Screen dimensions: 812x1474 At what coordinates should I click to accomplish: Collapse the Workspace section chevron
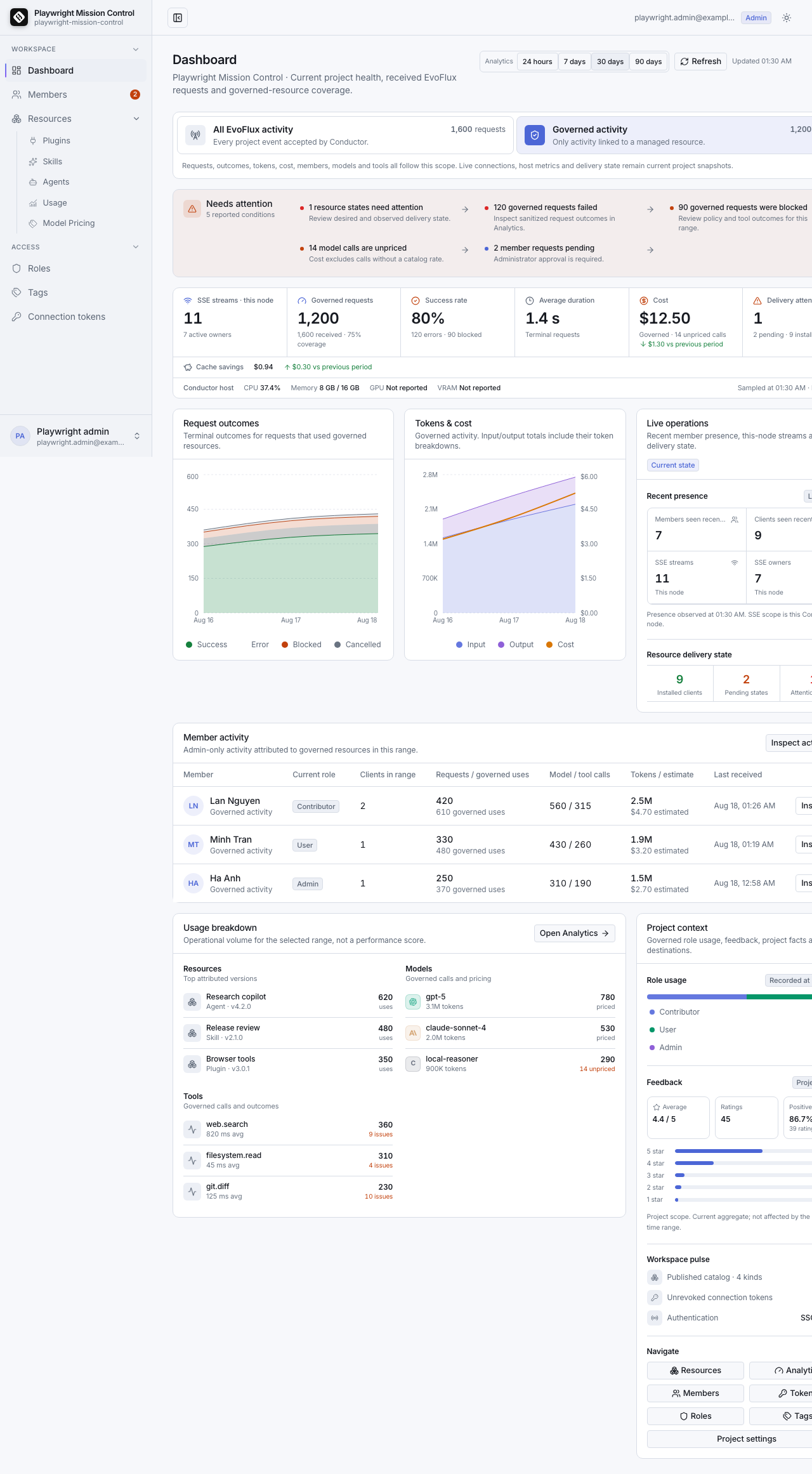click(136, 49)
